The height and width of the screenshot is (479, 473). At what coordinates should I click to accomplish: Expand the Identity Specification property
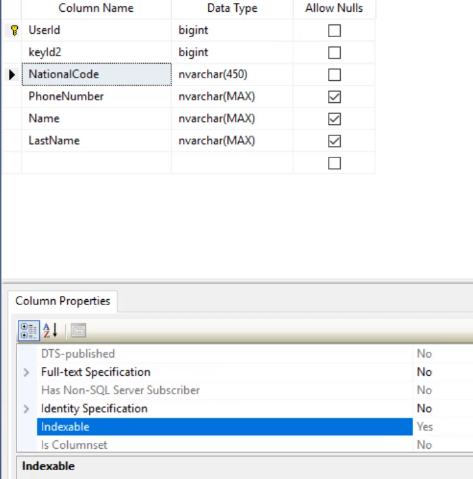(26, 409)
